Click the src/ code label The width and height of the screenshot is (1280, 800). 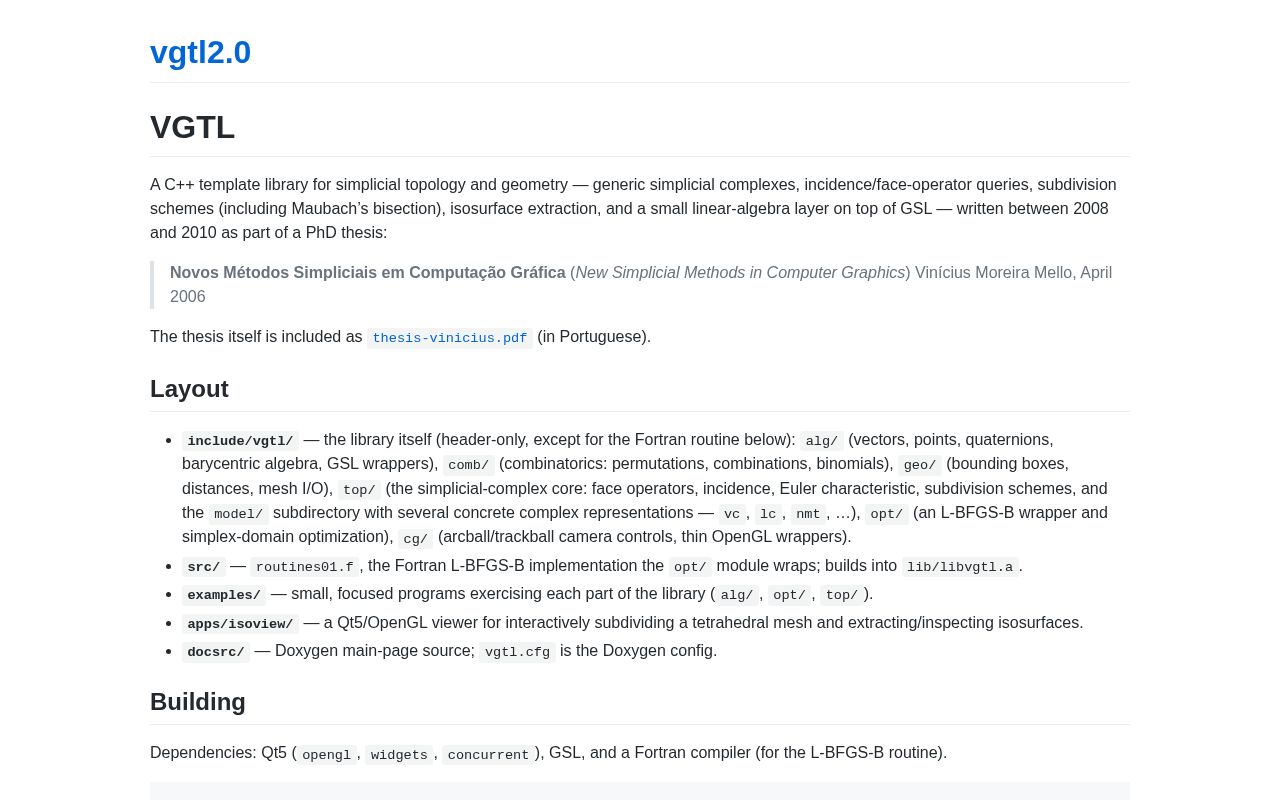click(203, 567)
